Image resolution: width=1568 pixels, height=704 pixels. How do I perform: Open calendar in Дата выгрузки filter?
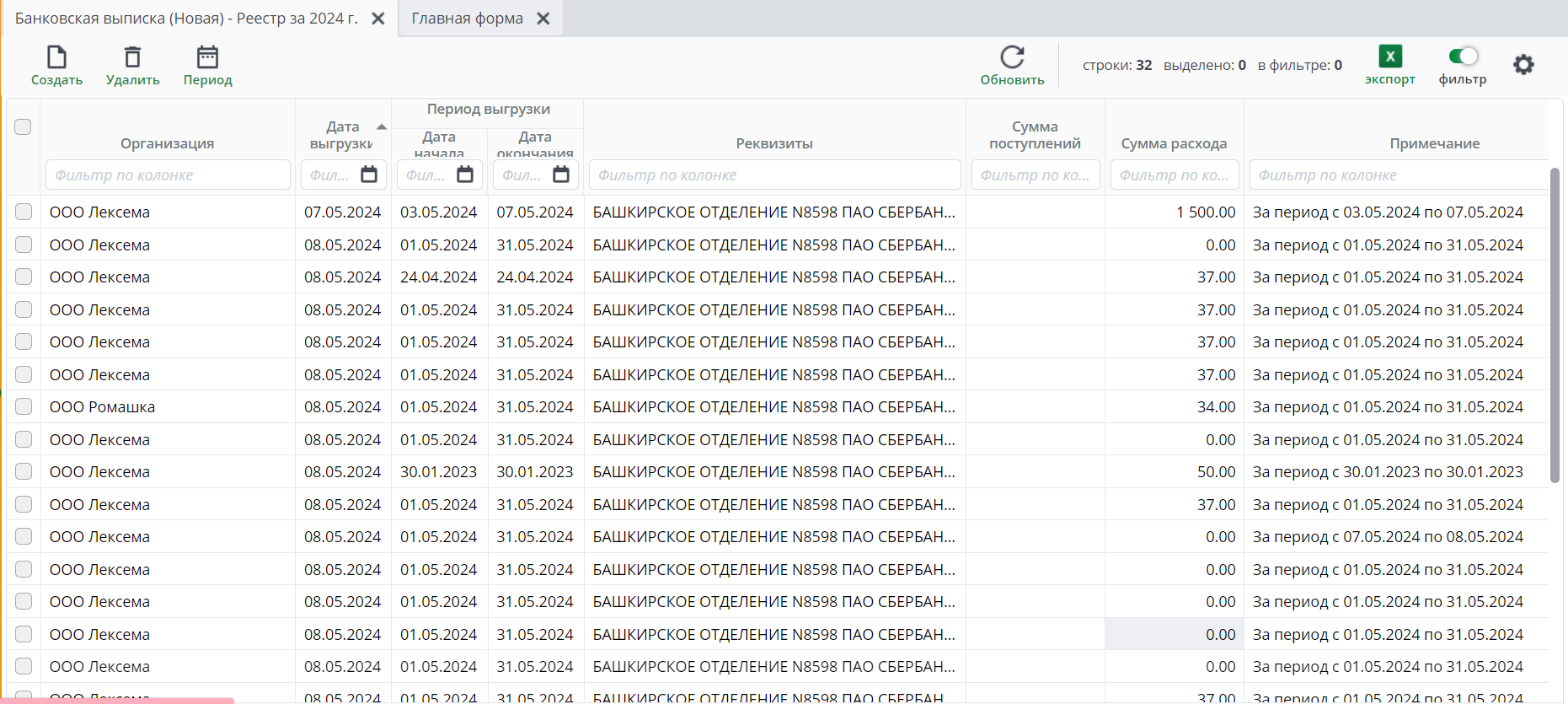[369, 175]
